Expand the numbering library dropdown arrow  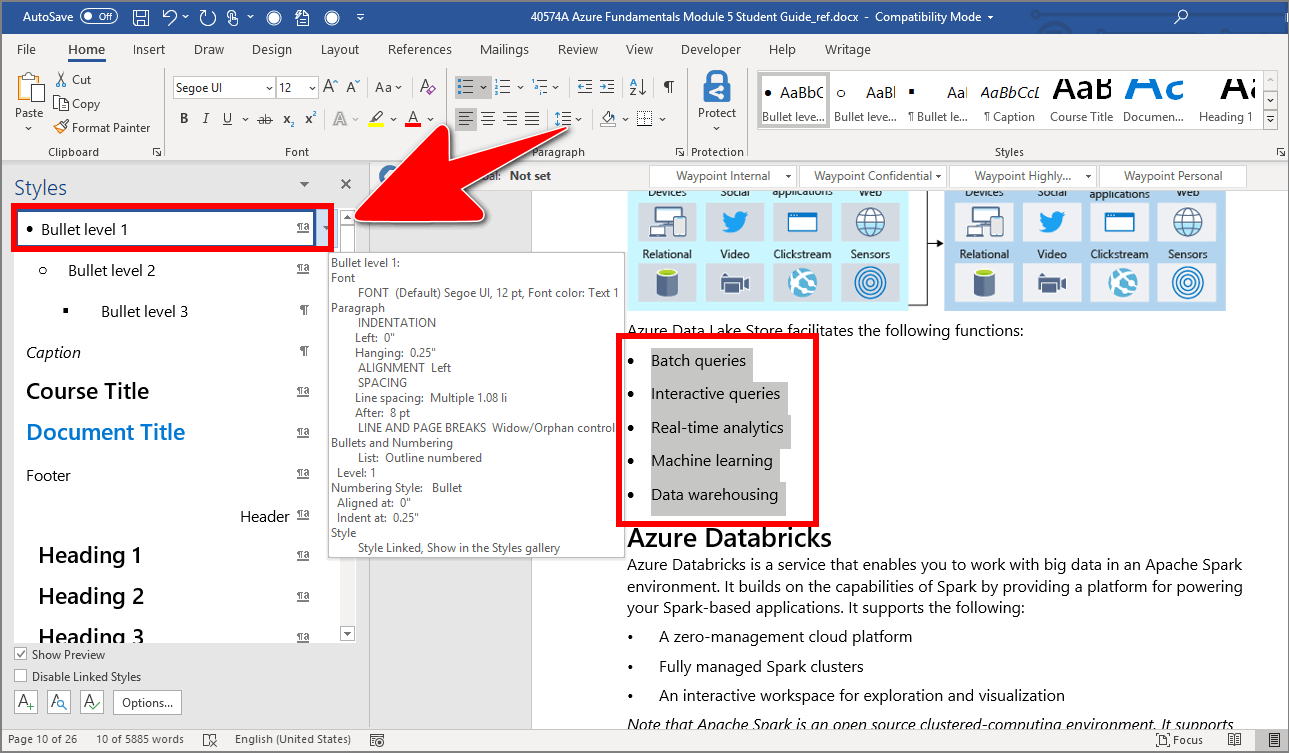(x=521, y=88)
